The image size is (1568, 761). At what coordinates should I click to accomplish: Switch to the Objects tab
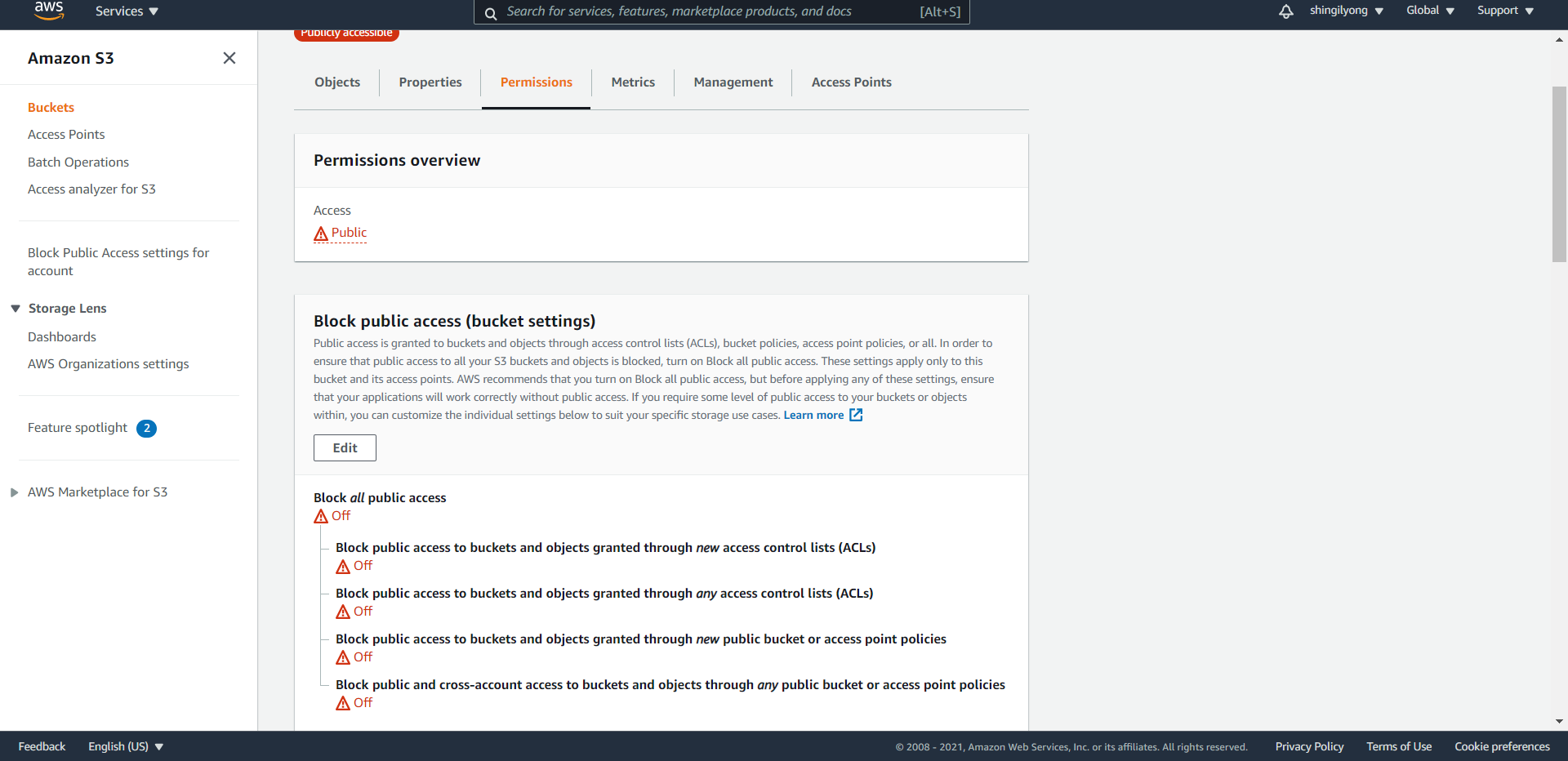(337, 82)
